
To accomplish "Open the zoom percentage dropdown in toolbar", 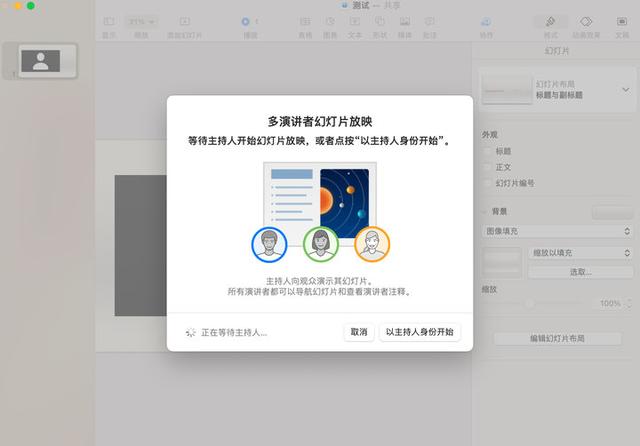I will coord(141,22).
